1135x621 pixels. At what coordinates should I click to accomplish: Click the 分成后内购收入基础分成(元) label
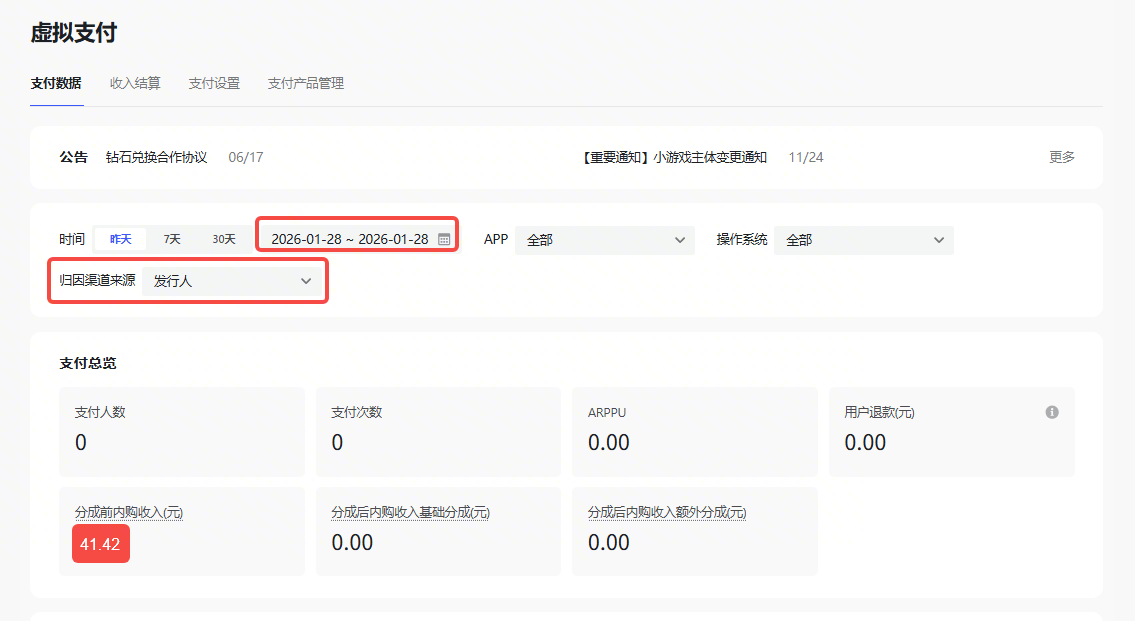point(410,512)
